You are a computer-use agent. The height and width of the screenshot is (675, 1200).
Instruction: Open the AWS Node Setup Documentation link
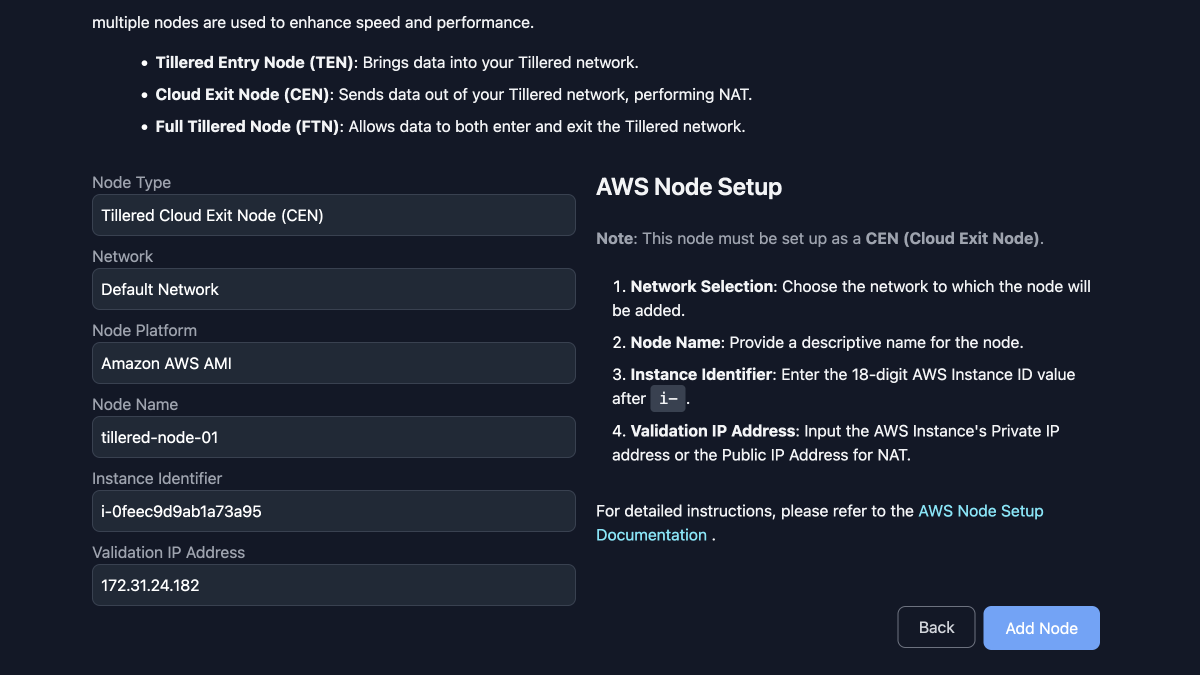pos(980,510)
